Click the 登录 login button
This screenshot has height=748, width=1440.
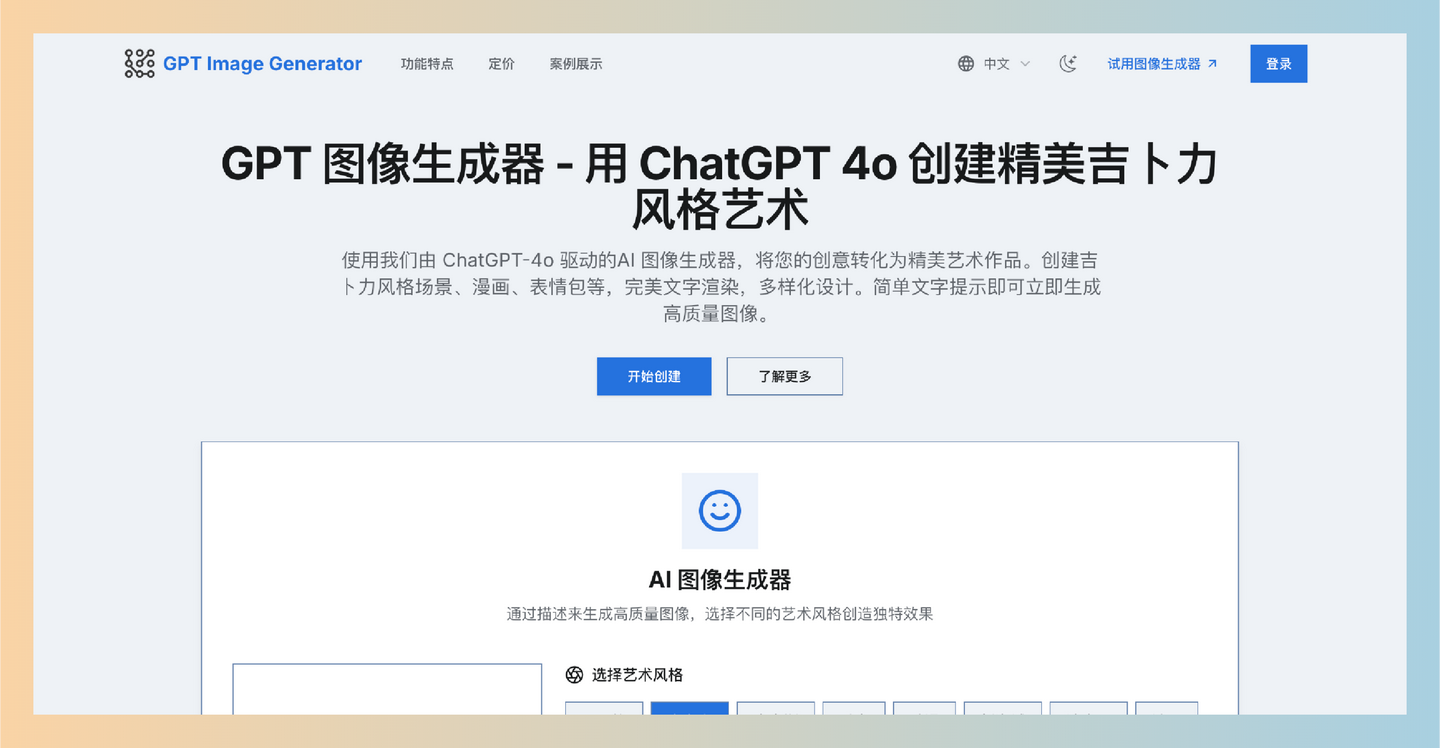(1278, 64)
